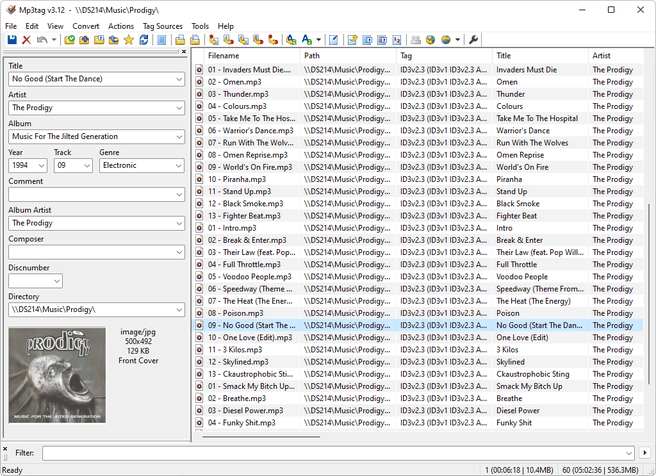Click the file icon beside 02 - Omen.mp3

(x=199, y=82)
